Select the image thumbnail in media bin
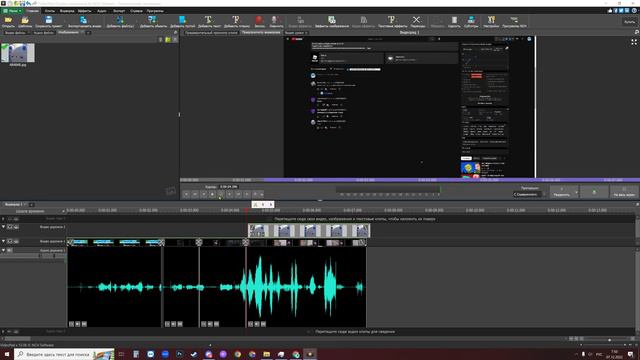 click(18, 53)
